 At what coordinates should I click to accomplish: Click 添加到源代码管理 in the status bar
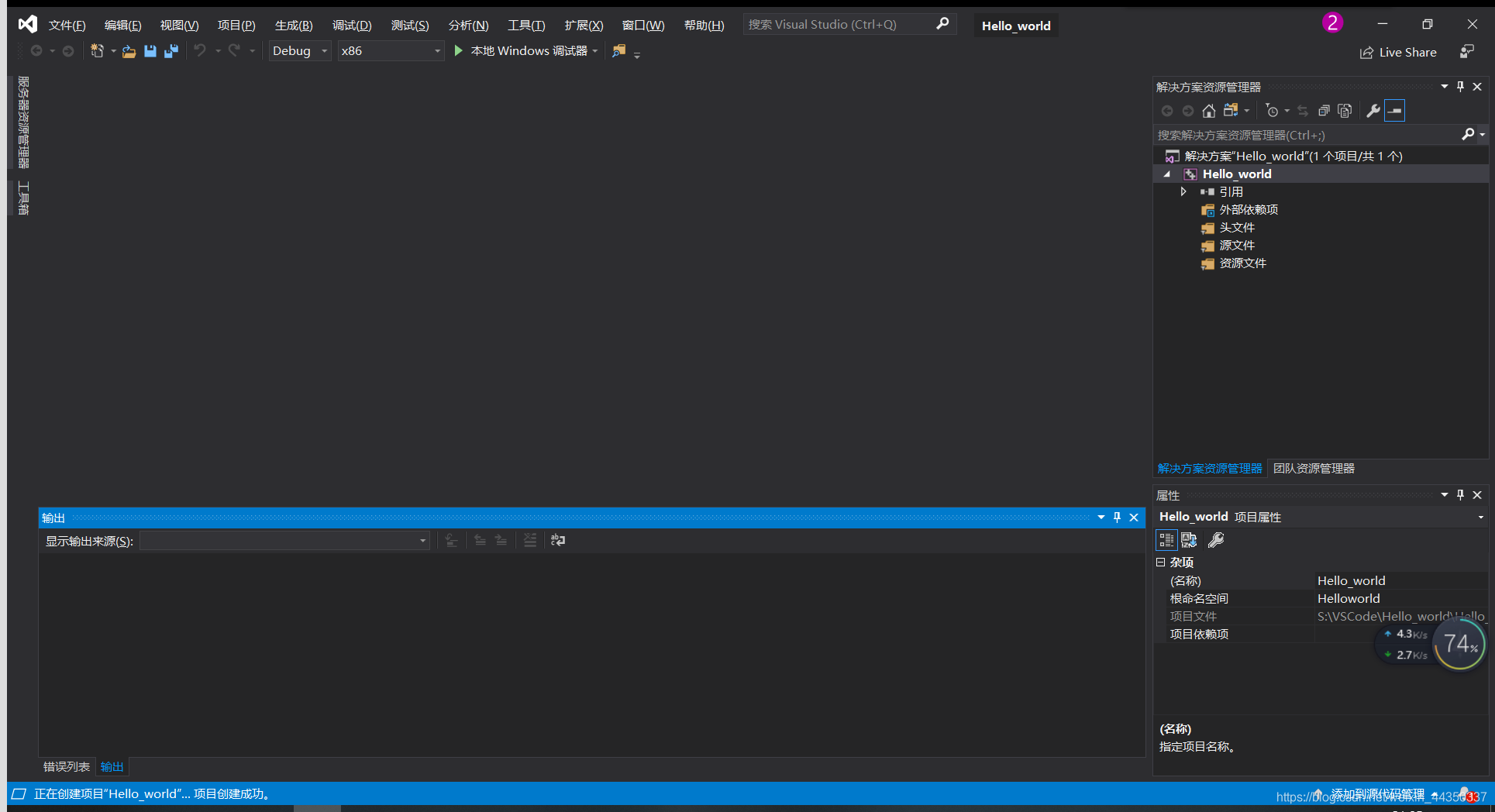1379,794
